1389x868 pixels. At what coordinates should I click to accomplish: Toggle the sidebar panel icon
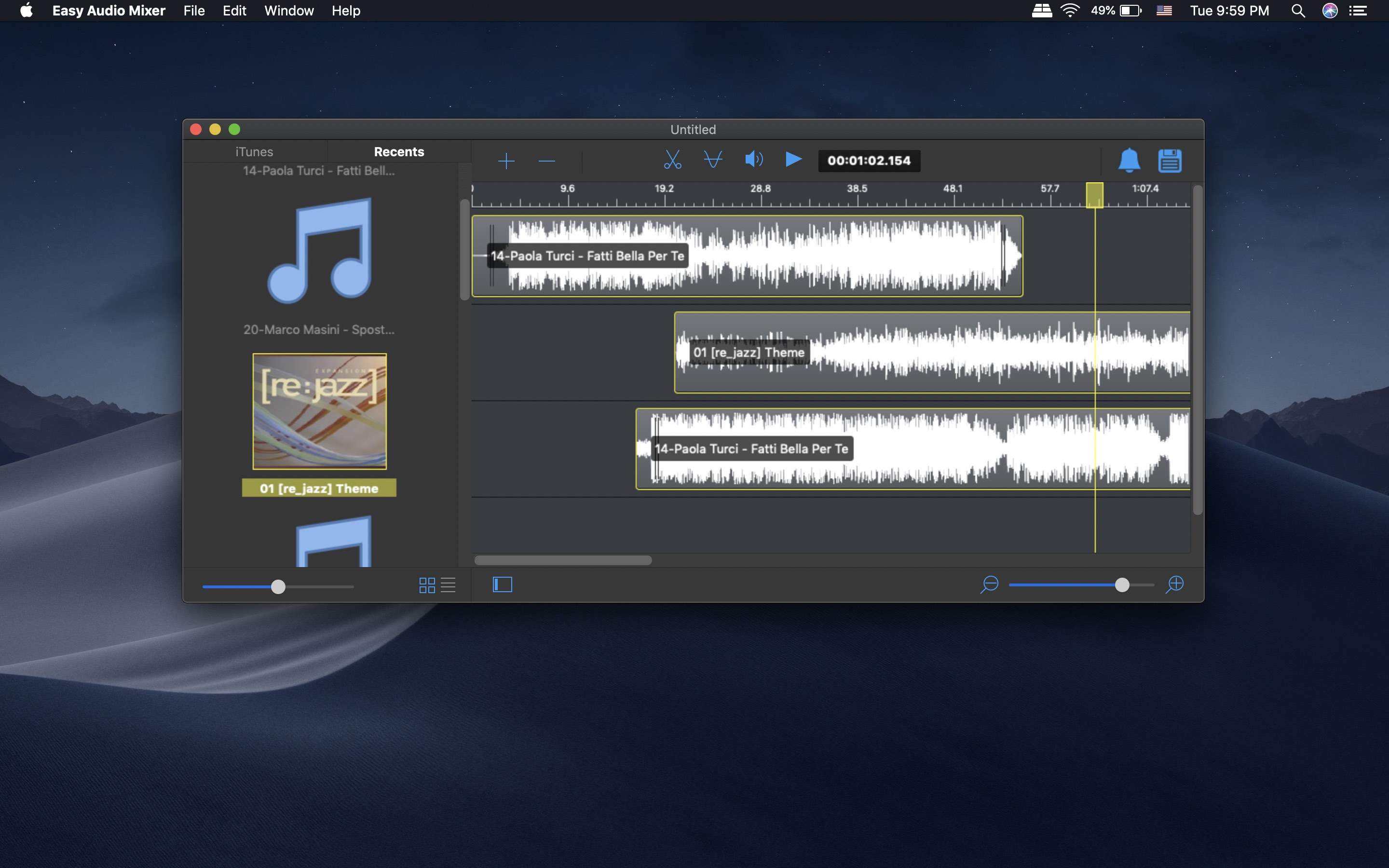[502, 584]
